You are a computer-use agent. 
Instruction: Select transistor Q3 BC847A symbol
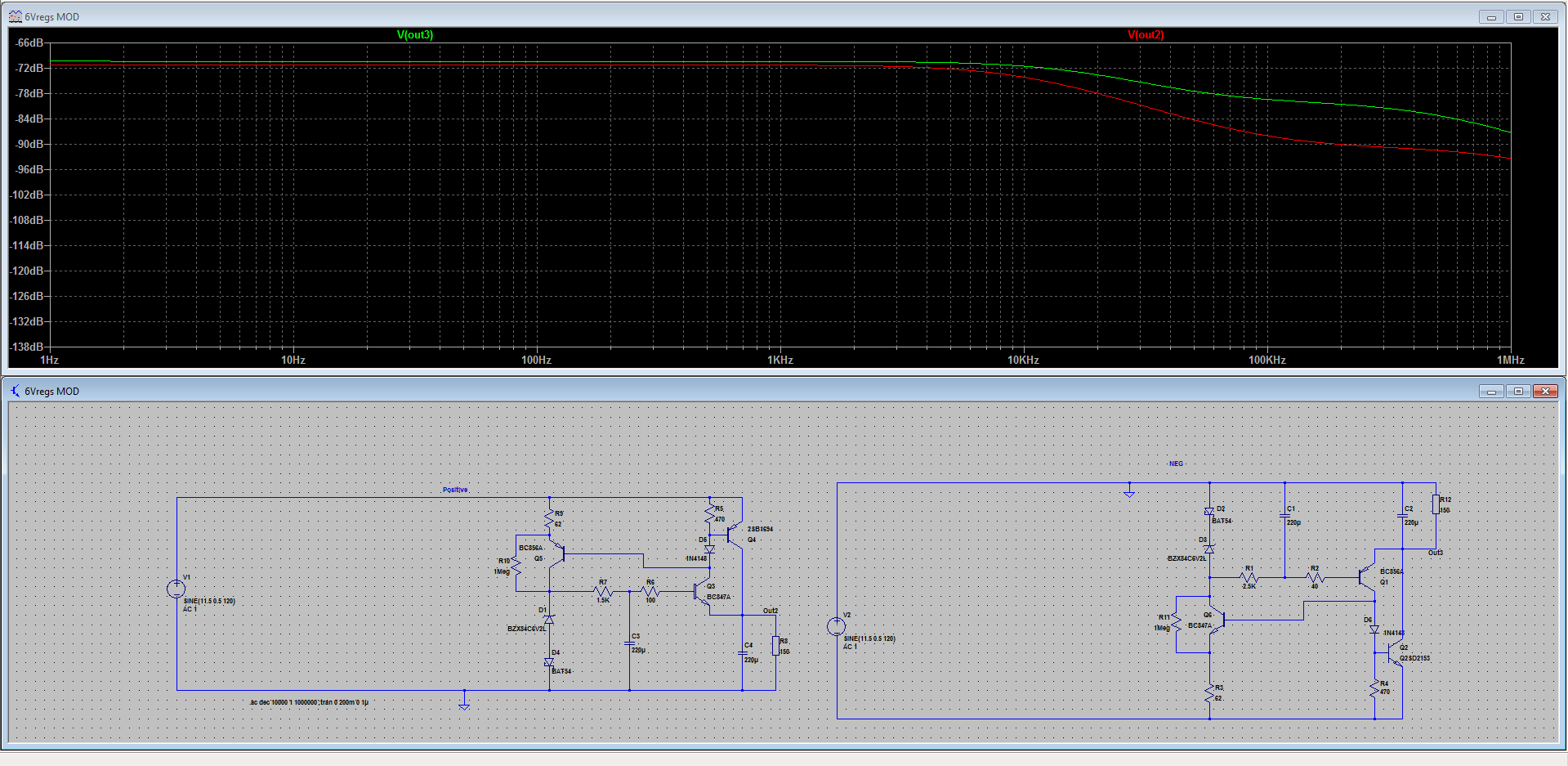(700, 591)
